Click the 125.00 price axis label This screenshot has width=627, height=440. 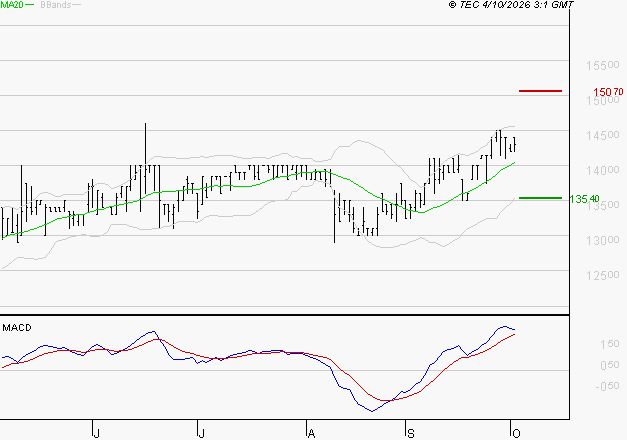click(603, 275)
